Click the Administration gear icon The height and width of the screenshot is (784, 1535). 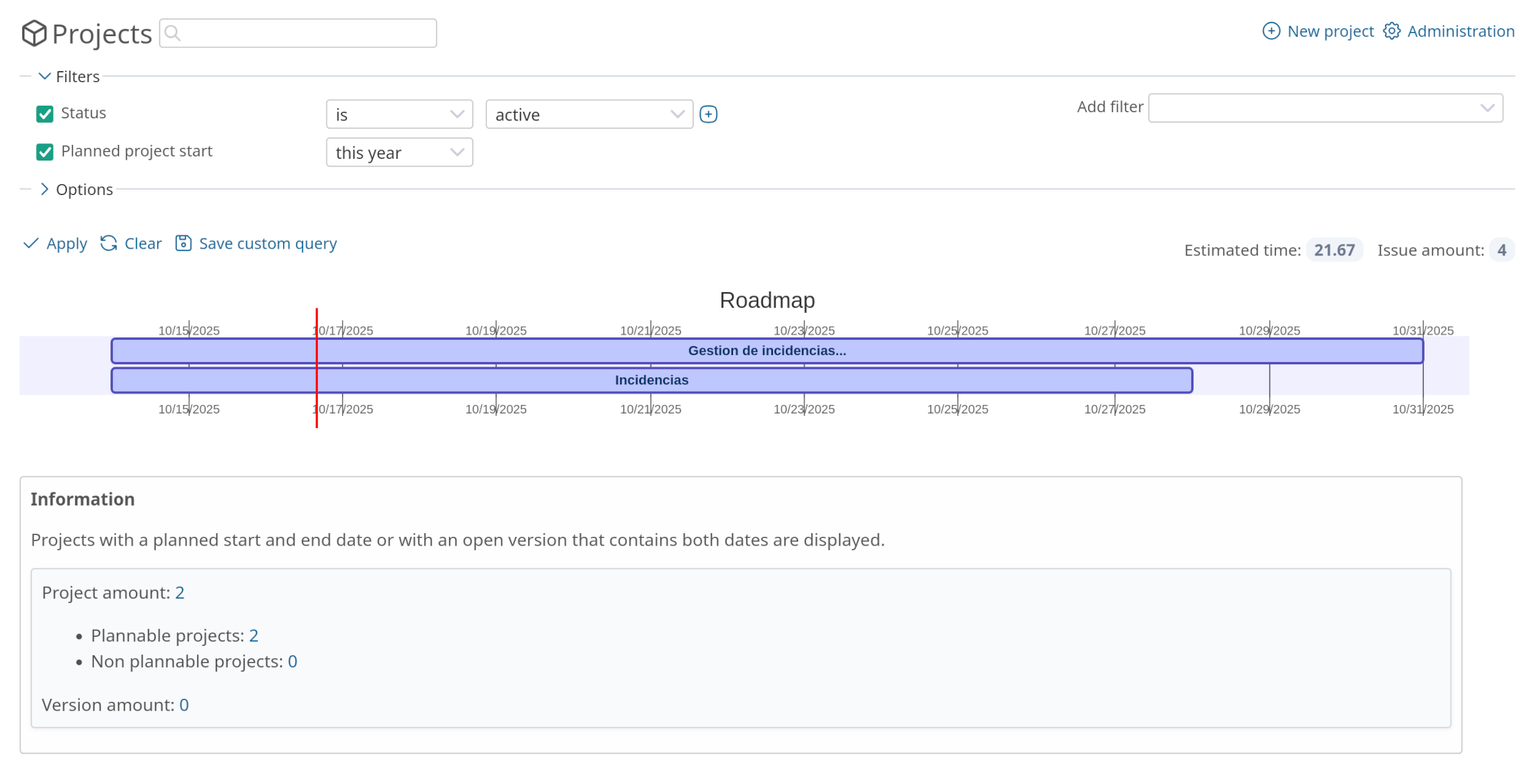tap(1391, 31)
